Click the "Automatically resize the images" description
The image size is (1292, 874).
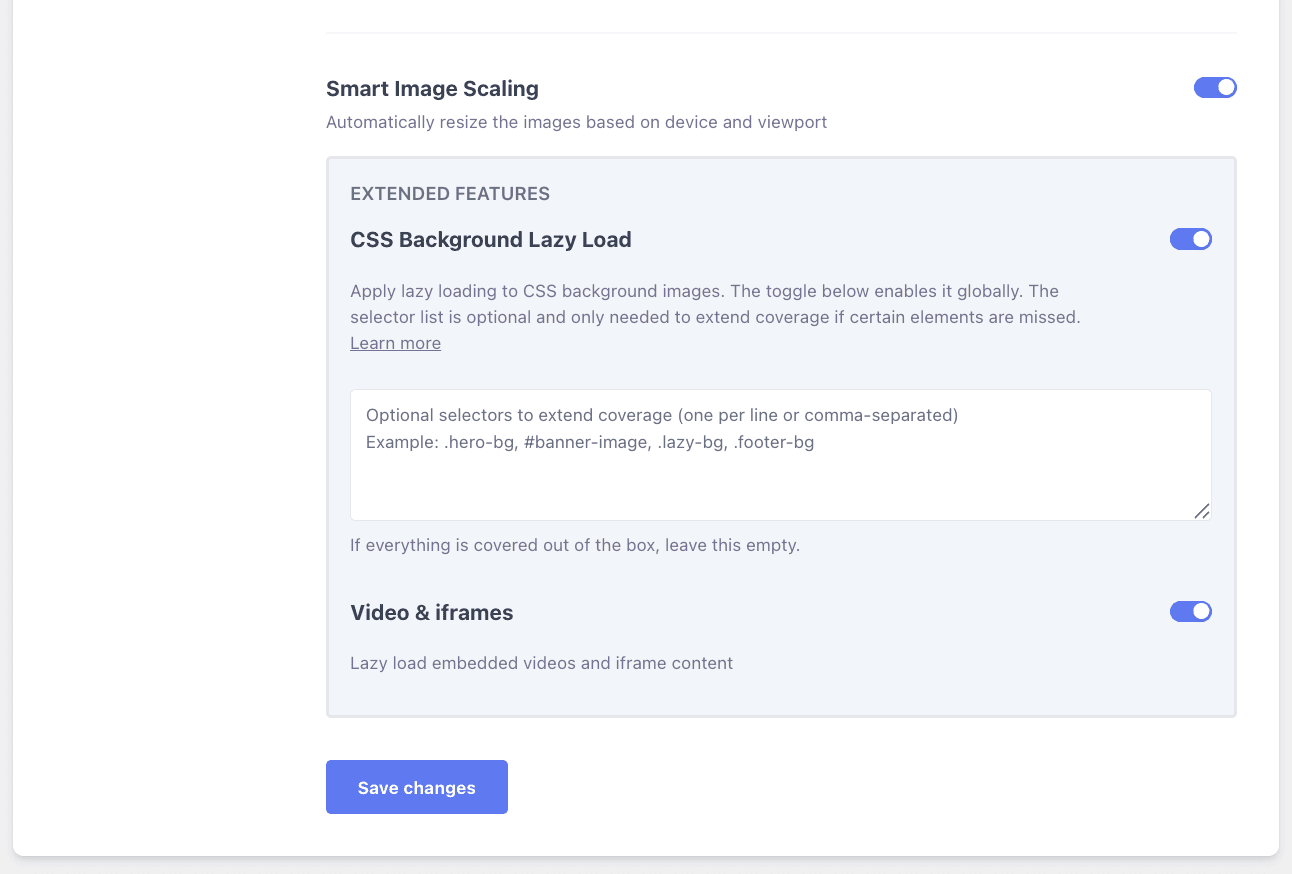click(576, 122)
